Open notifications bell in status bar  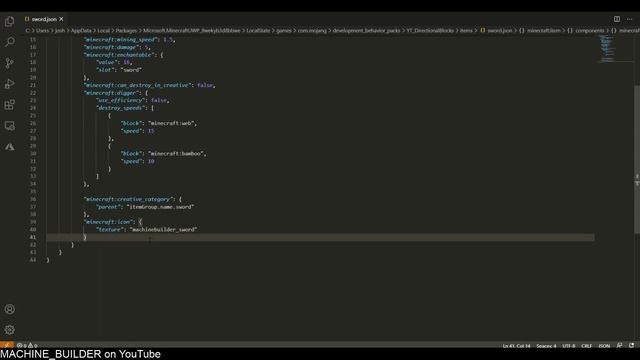631,345
